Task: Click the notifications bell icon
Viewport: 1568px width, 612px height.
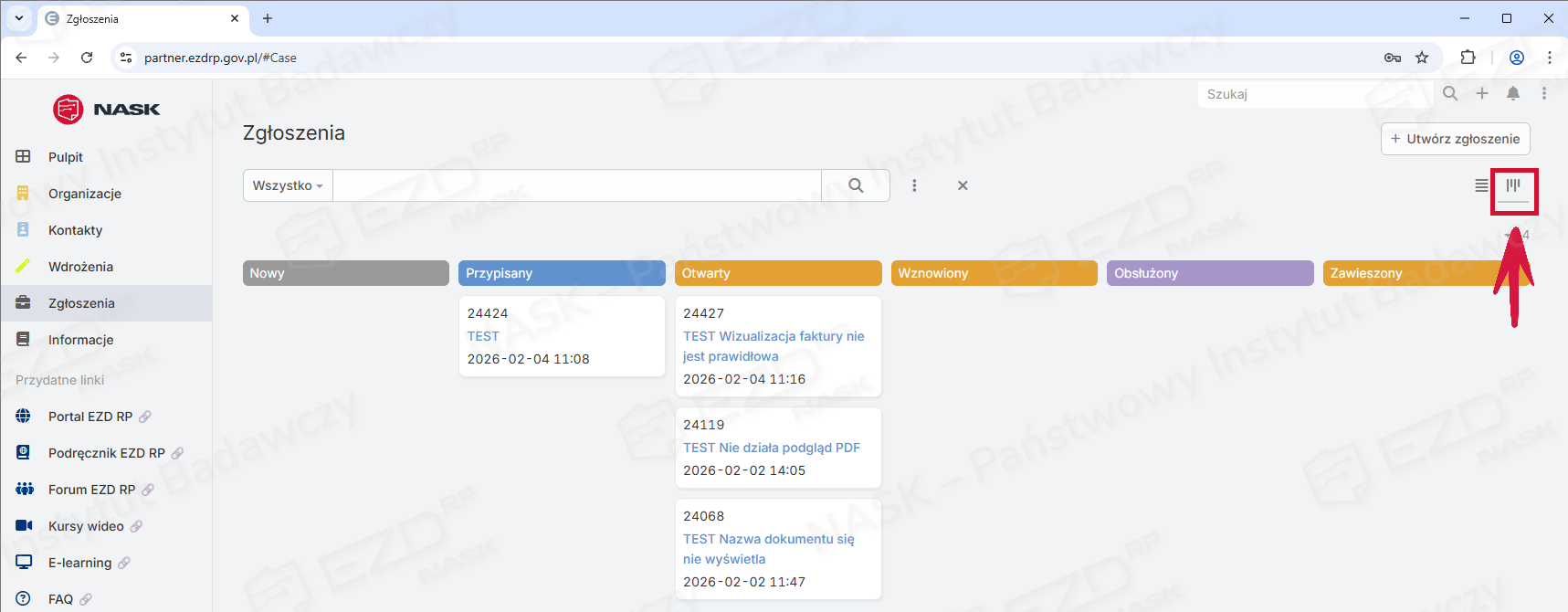Action: point(1513,93)
